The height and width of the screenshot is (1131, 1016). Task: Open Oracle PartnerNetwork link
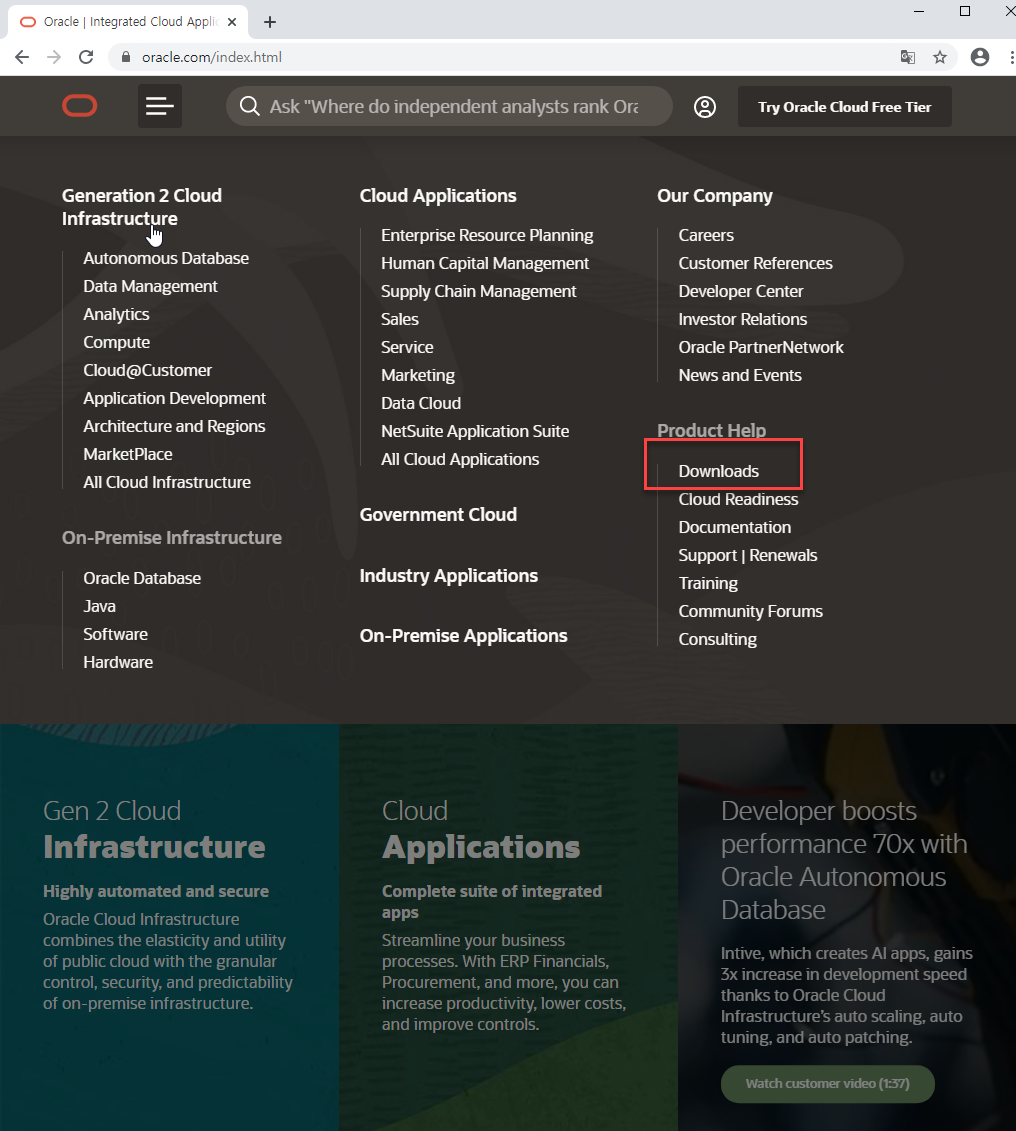761,347
